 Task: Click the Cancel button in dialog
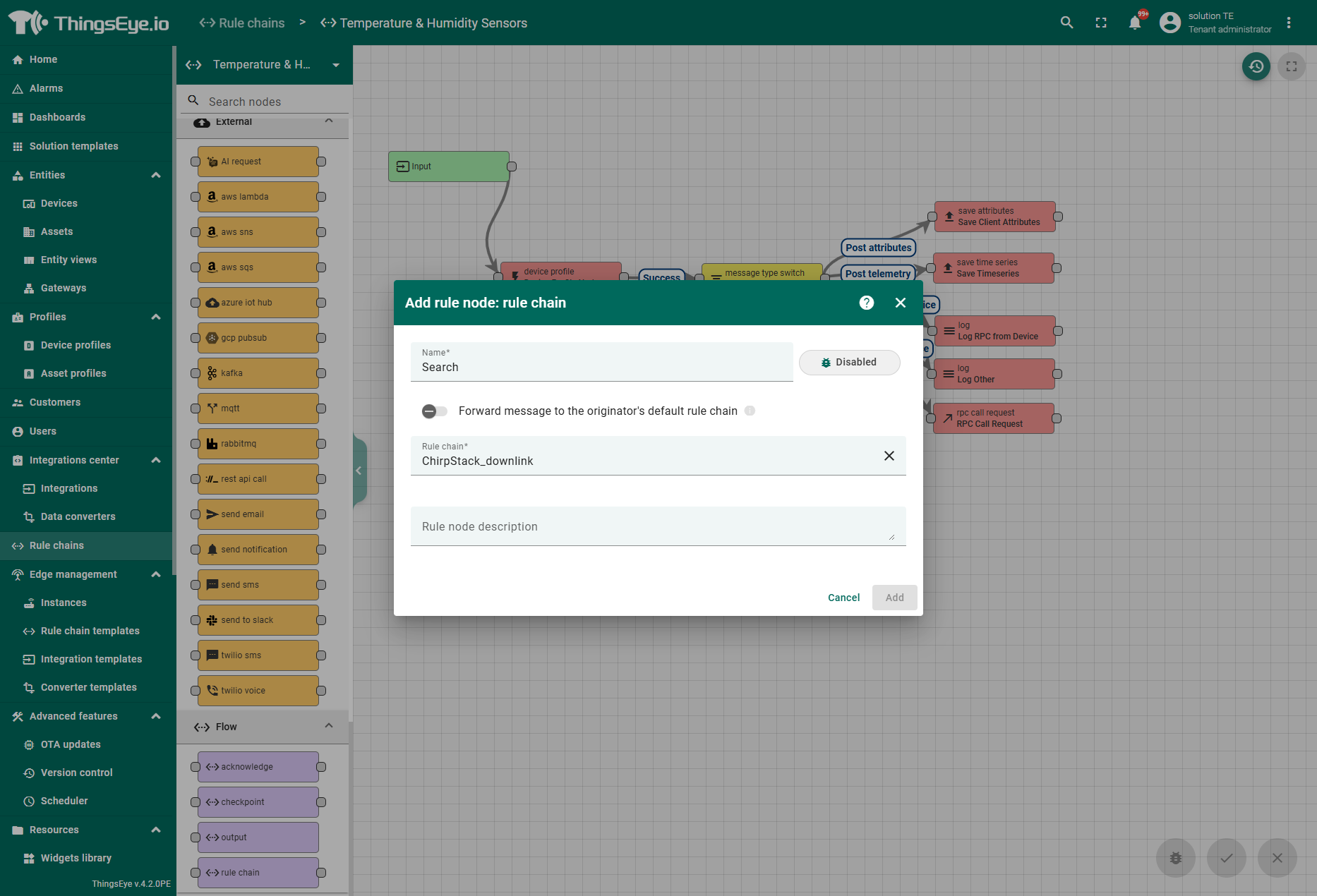(x=843, y=598)
